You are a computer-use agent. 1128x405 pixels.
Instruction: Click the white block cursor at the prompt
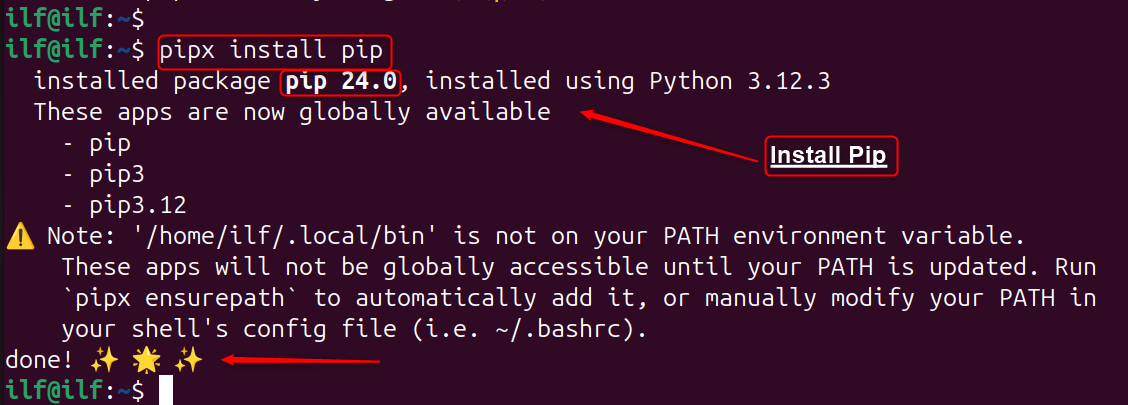coord(165,390)
